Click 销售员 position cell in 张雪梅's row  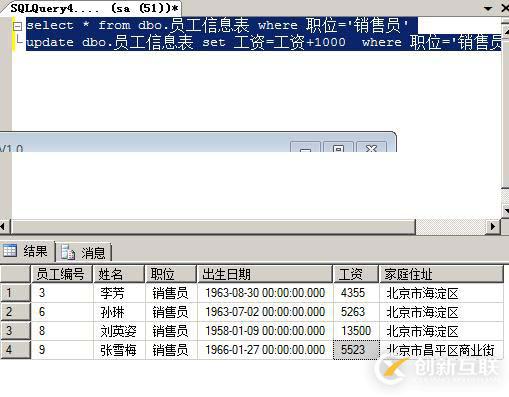171,350
